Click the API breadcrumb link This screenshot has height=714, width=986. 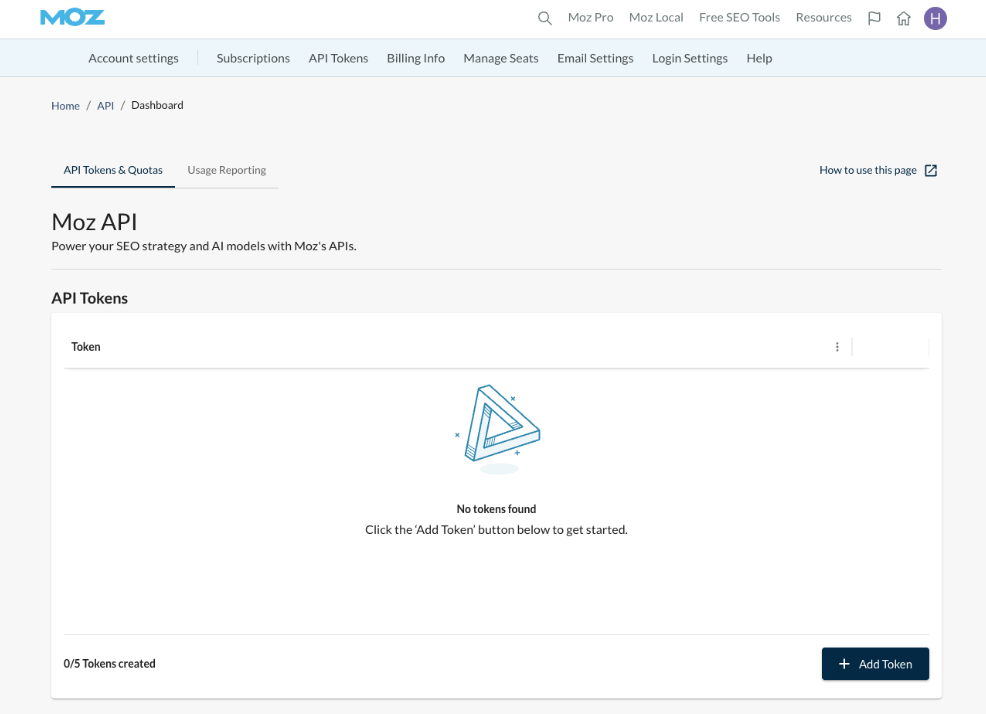point(105,106)
